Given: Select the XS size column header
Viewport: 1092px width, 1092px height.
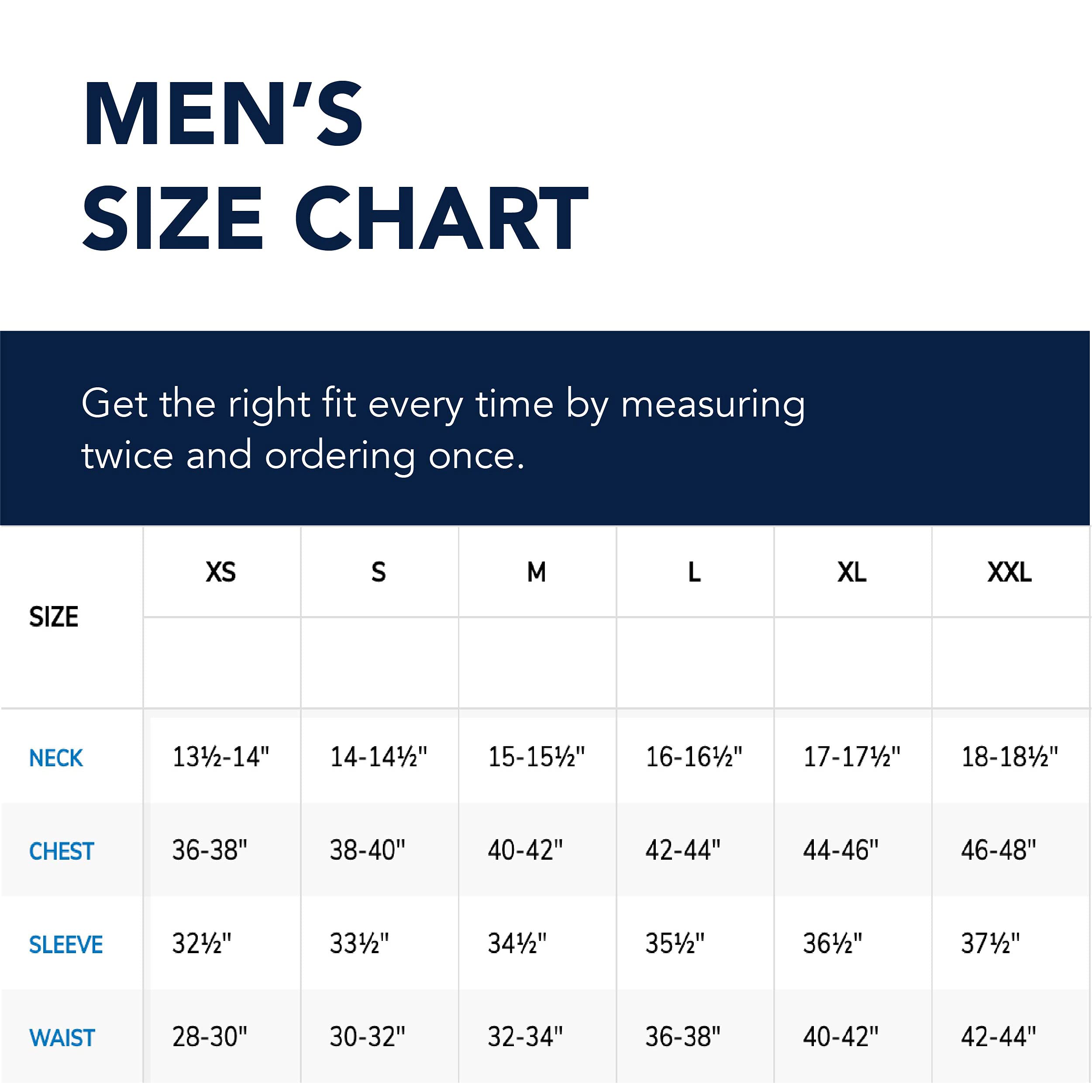Looking at the screenshot, I should point(221,572).
